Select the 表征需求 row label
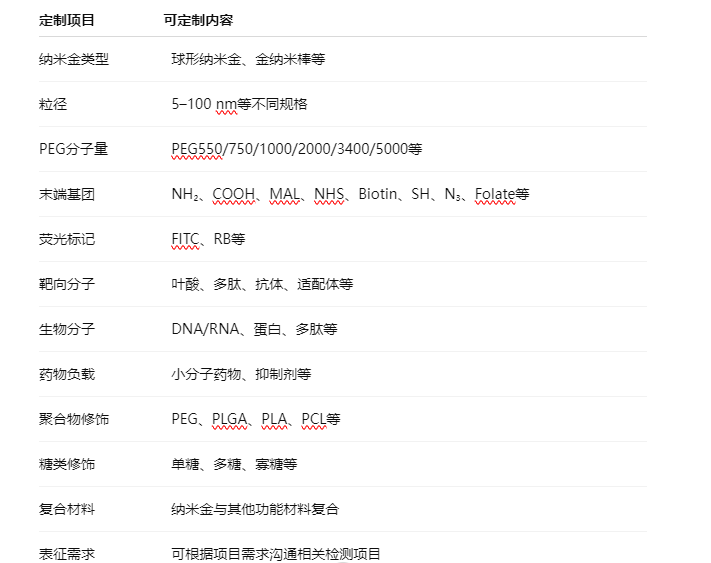Screen dimensions: 711x563 tap(67, 554)
